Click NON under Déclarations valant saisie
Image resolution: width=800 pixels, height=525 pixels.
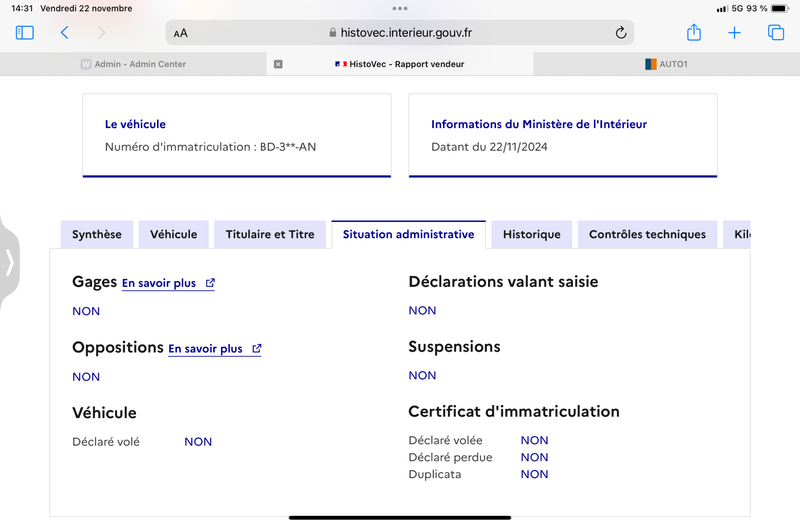click(422, 311)
